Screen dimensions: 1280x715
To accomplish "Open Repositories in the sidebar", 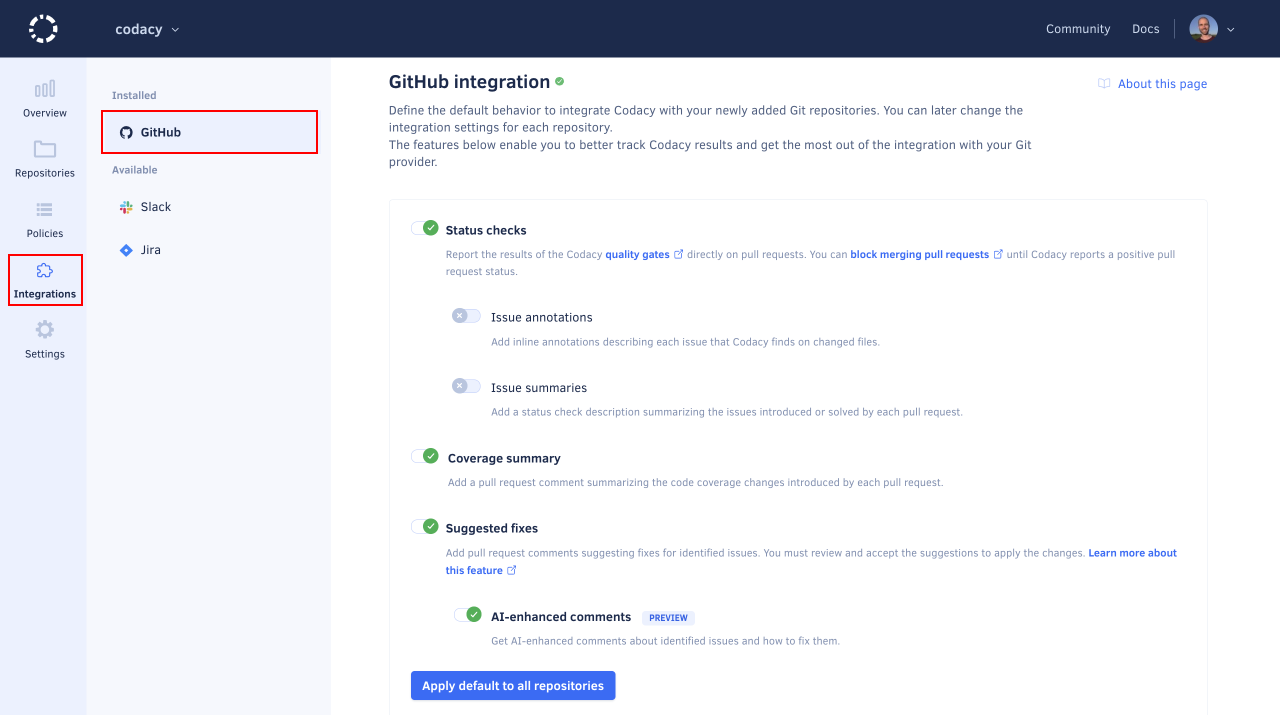I will point(45,159).
